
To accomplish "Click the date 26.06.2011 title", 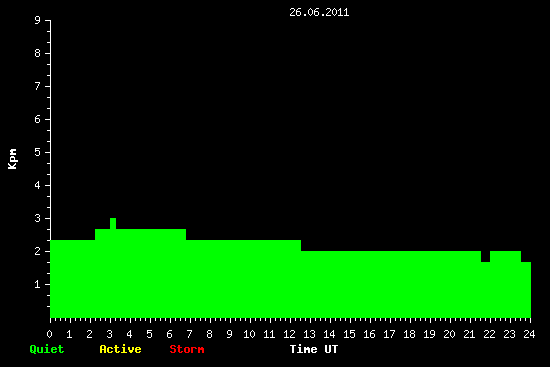I will pos(319,12).
